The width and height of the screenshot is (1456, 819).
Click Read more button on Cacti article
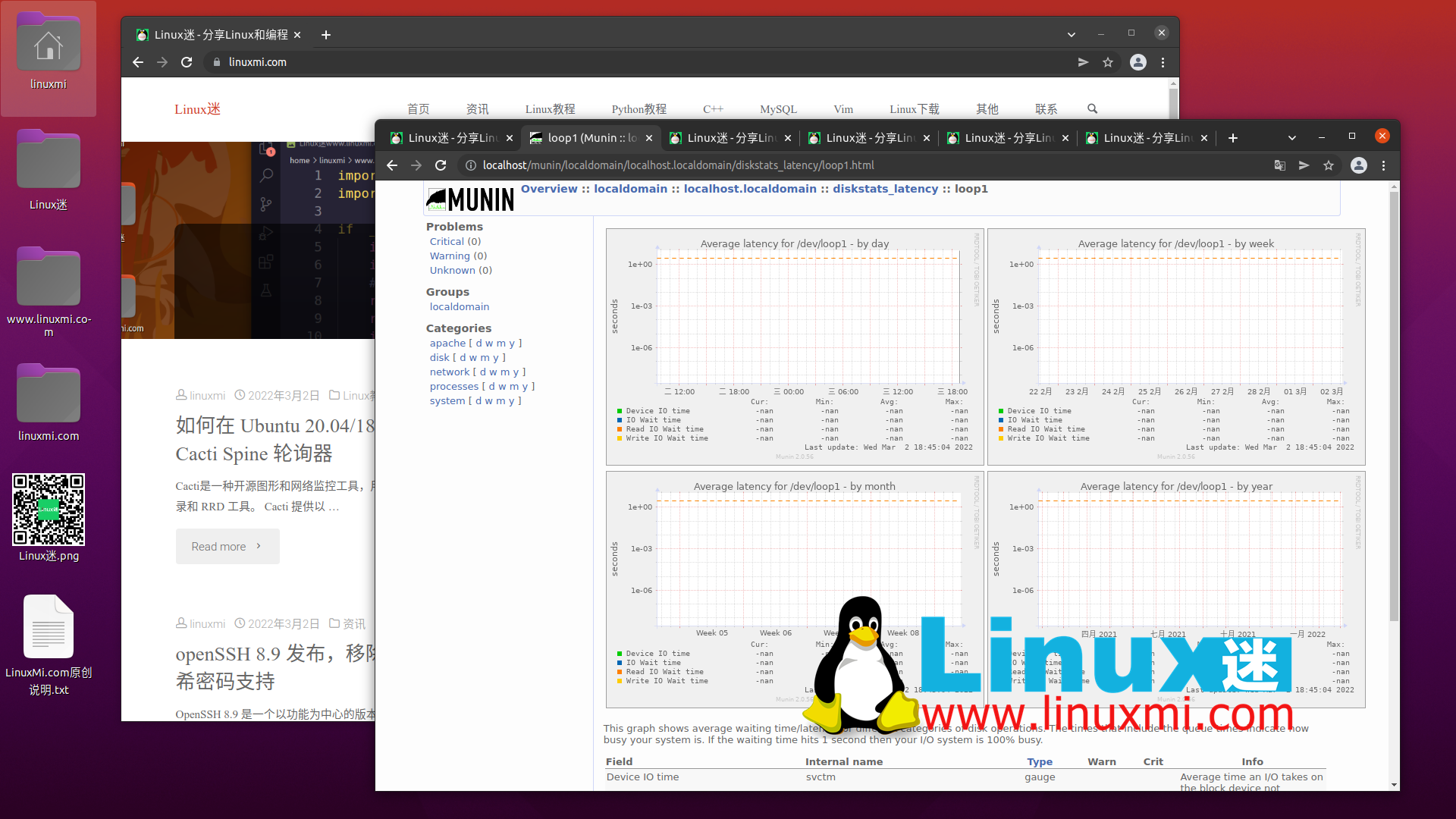click(x=227, y=547)
